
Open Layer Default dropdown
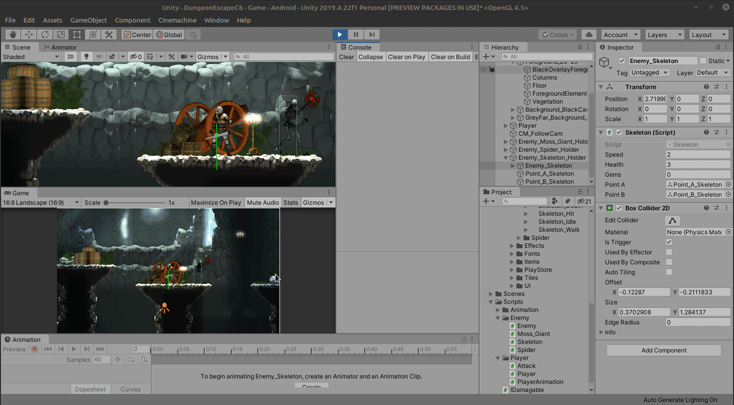tap(712, 73)
